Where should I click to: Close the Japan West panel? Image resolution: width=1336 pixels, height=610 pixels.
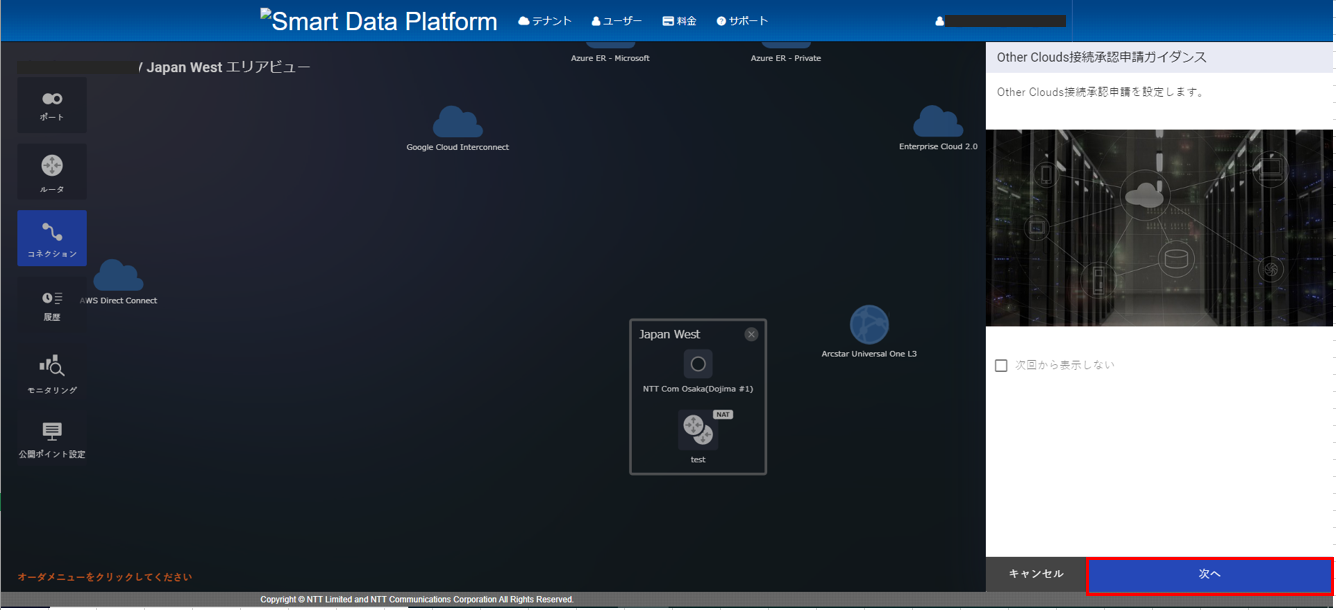751,334
